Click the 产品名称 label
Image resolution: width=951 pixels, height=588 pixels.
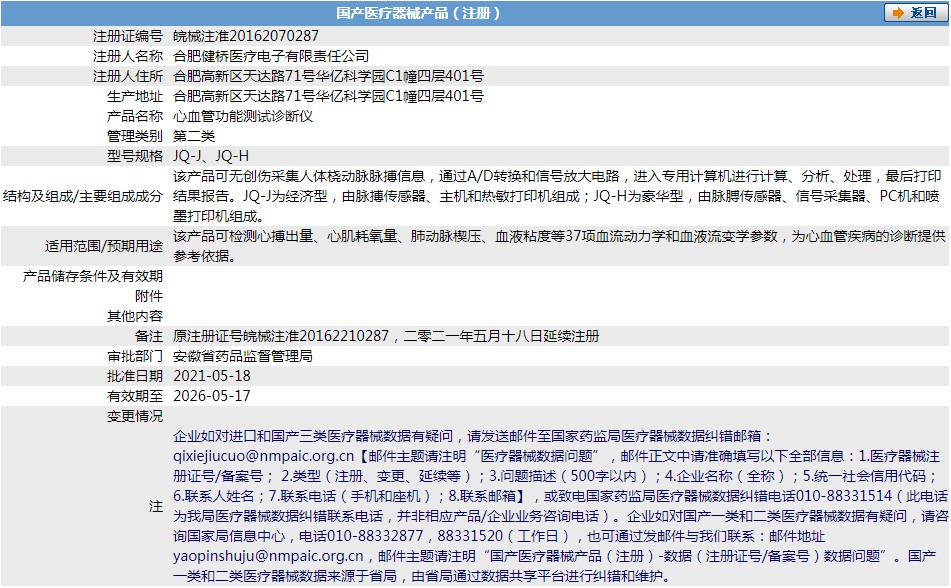tap(135, 116)
